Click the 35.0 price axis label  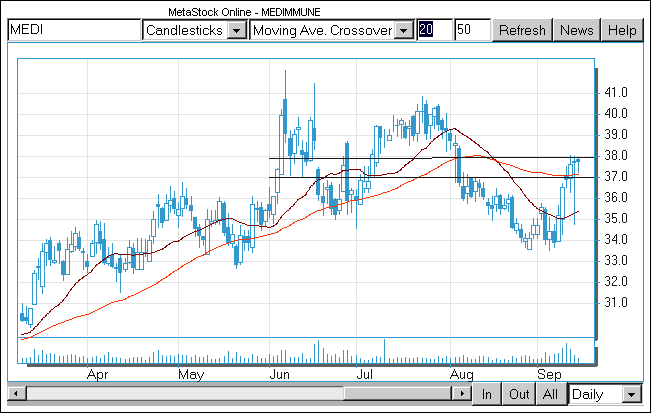[616, 219]
